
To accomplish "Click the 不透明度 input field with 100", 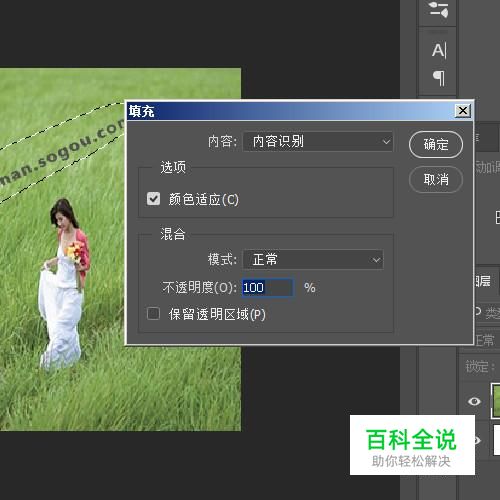I will pyautogui.click(x=268, y=287).
